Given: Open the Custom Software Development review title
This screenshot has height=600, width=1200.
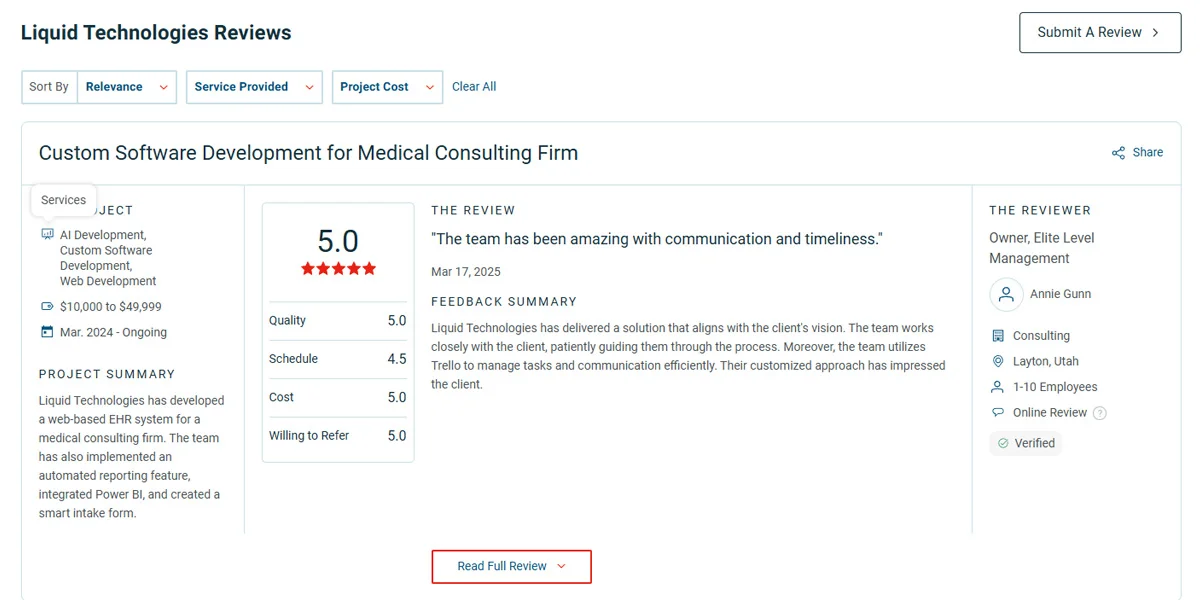Looking at the screenshot, I should pyautogui.click(x=308, y=153).
